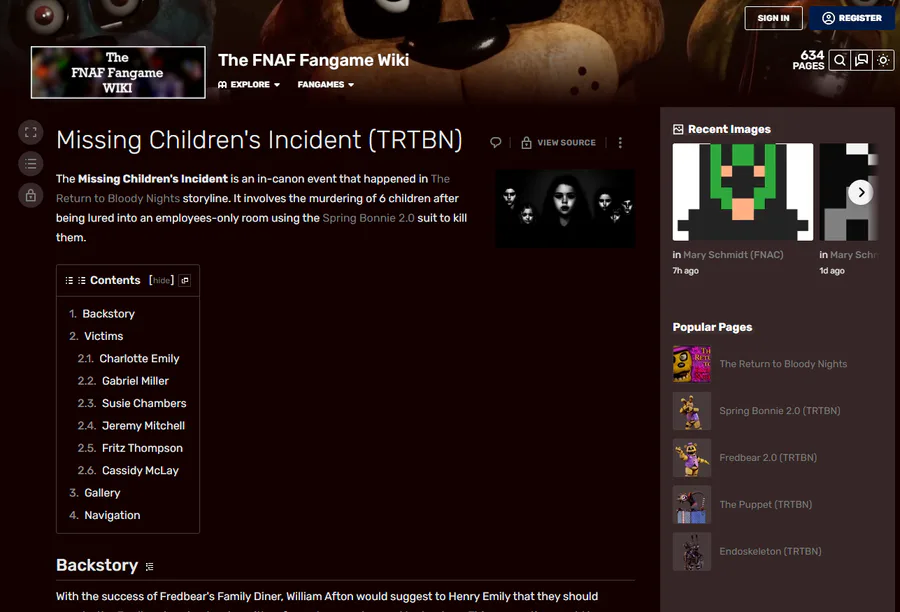Image resolution: width=900 pixels, height=612 pixels.
Task: Expand the Fangames dropdown menu
Action: pyautogui.click(x=325, y=84)
